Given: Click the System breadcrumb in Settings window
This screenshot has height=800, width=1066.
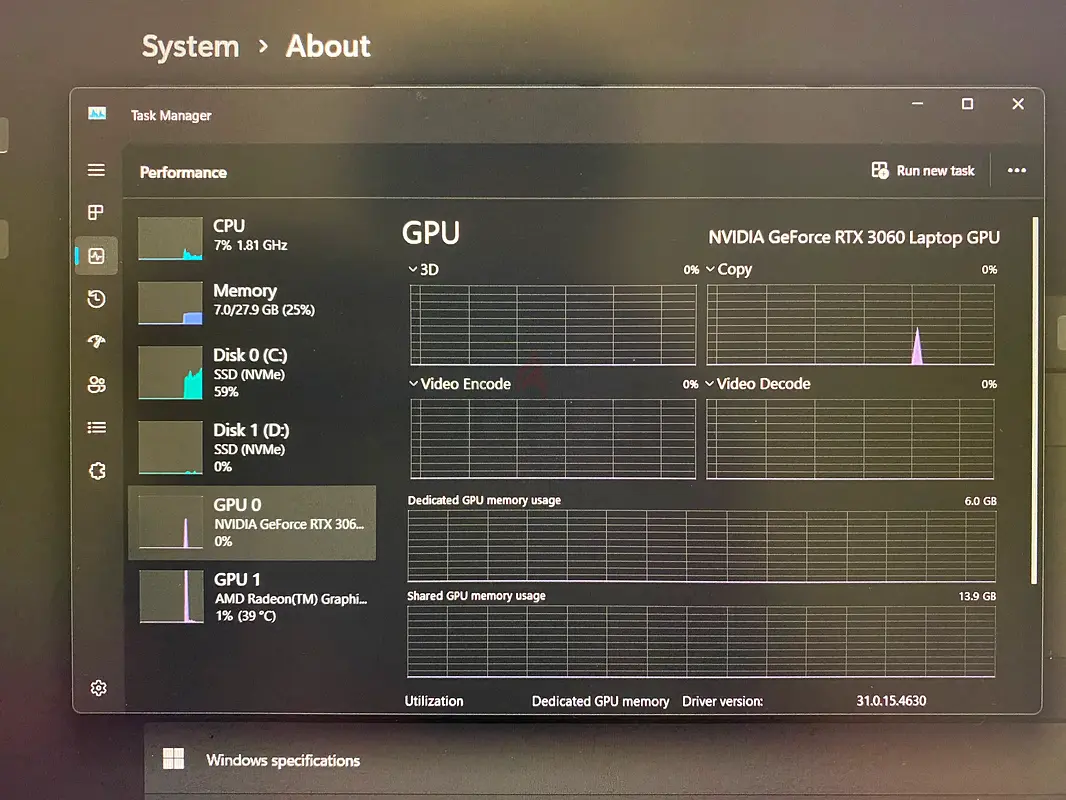Looking at the screenshot, I should (x=190, y=47).
